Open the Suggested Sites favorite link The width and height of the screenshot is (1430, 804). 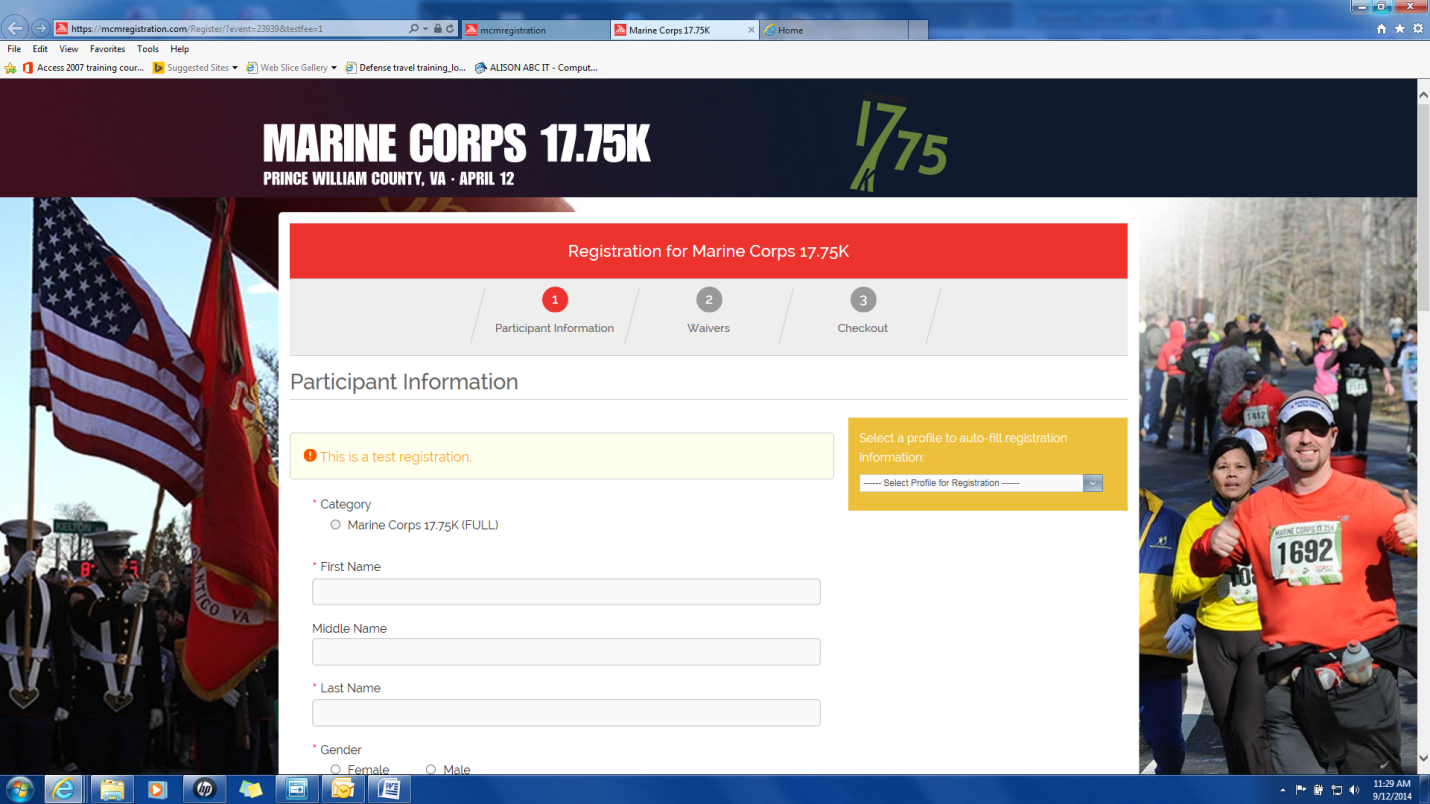[190, 68]
